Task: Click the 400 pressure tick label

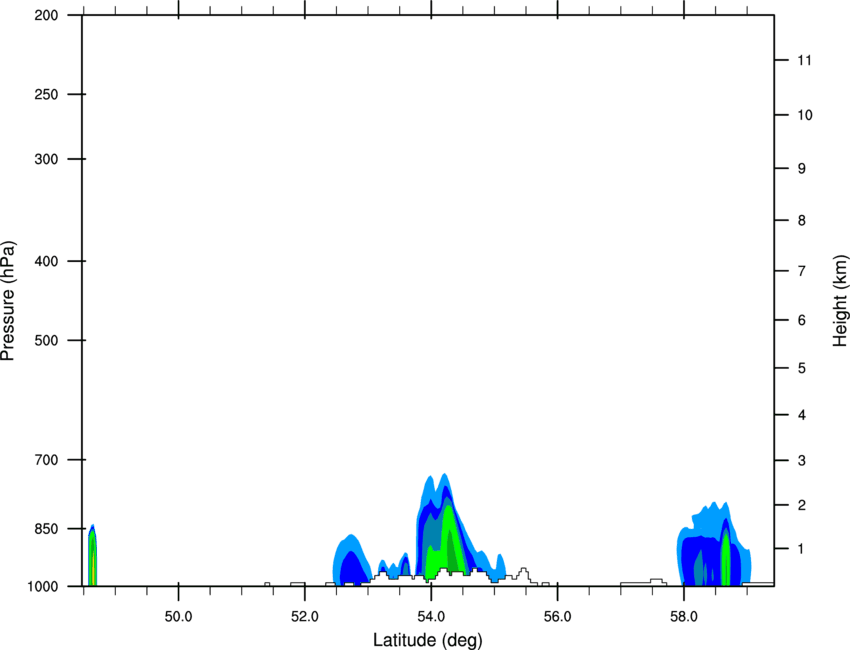Action: [x=47, y=261]
